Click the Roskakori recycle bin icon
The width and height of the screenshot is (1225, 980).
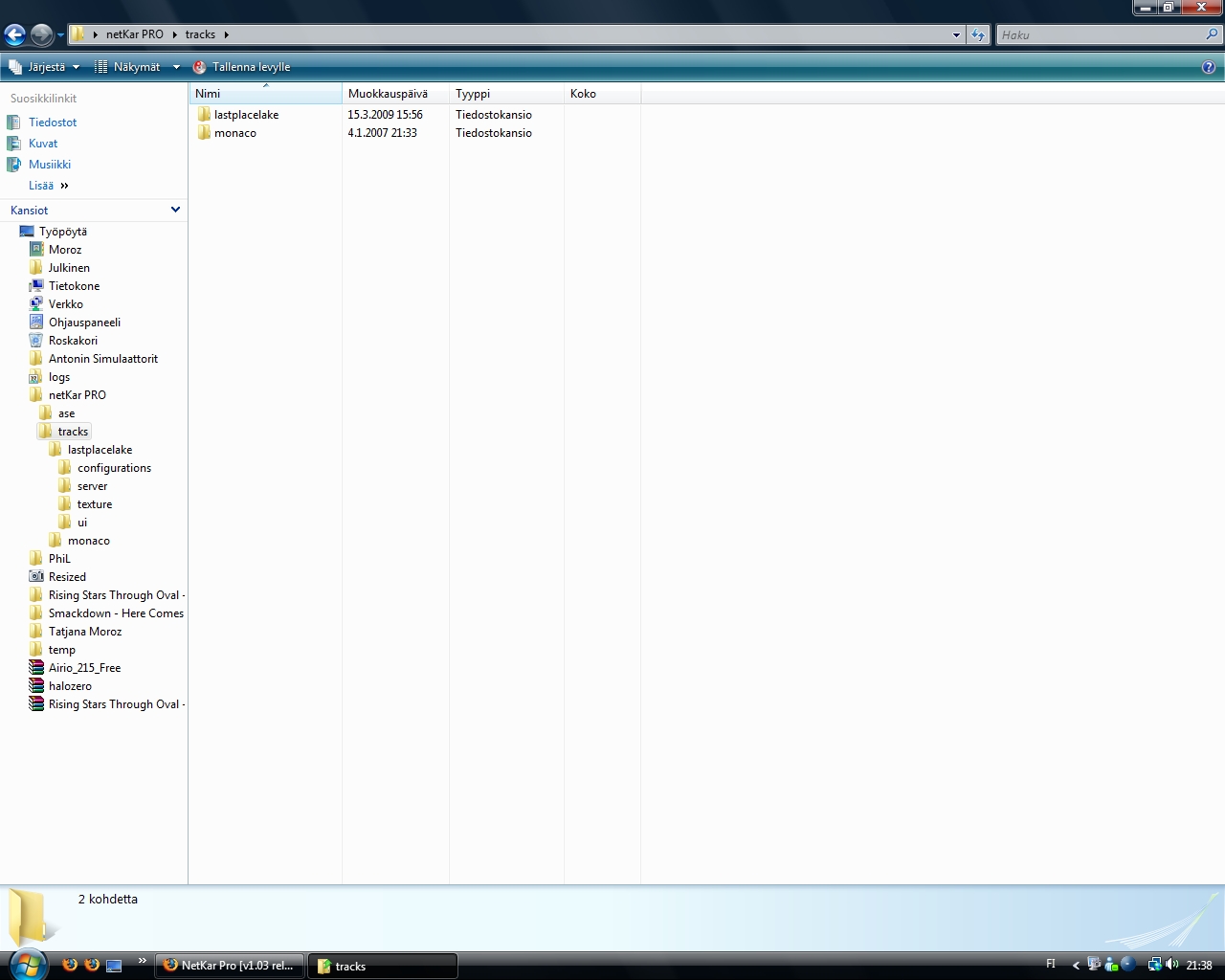pos(36,341)
